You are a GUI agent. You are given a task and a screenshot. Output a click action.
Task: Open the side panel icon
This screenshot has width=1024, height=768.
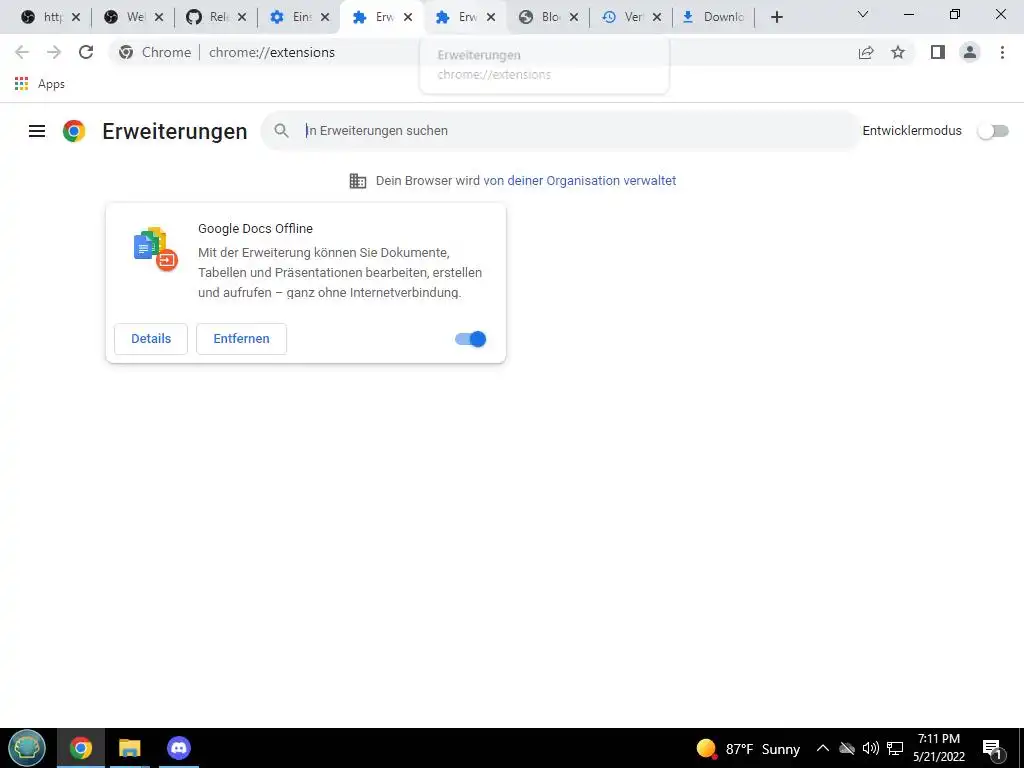[x=938, y=52]
